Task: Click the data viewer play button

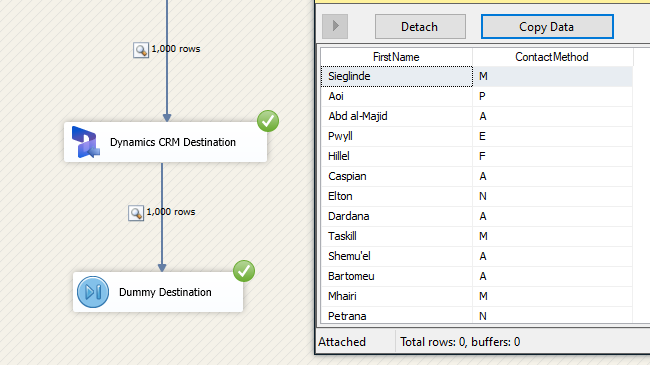Action: click(335, 27)
